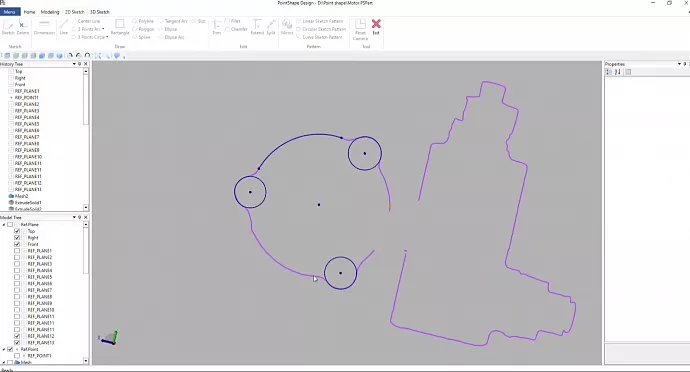
Task: Choose the Polygon tool
Action: pos(143,29)
